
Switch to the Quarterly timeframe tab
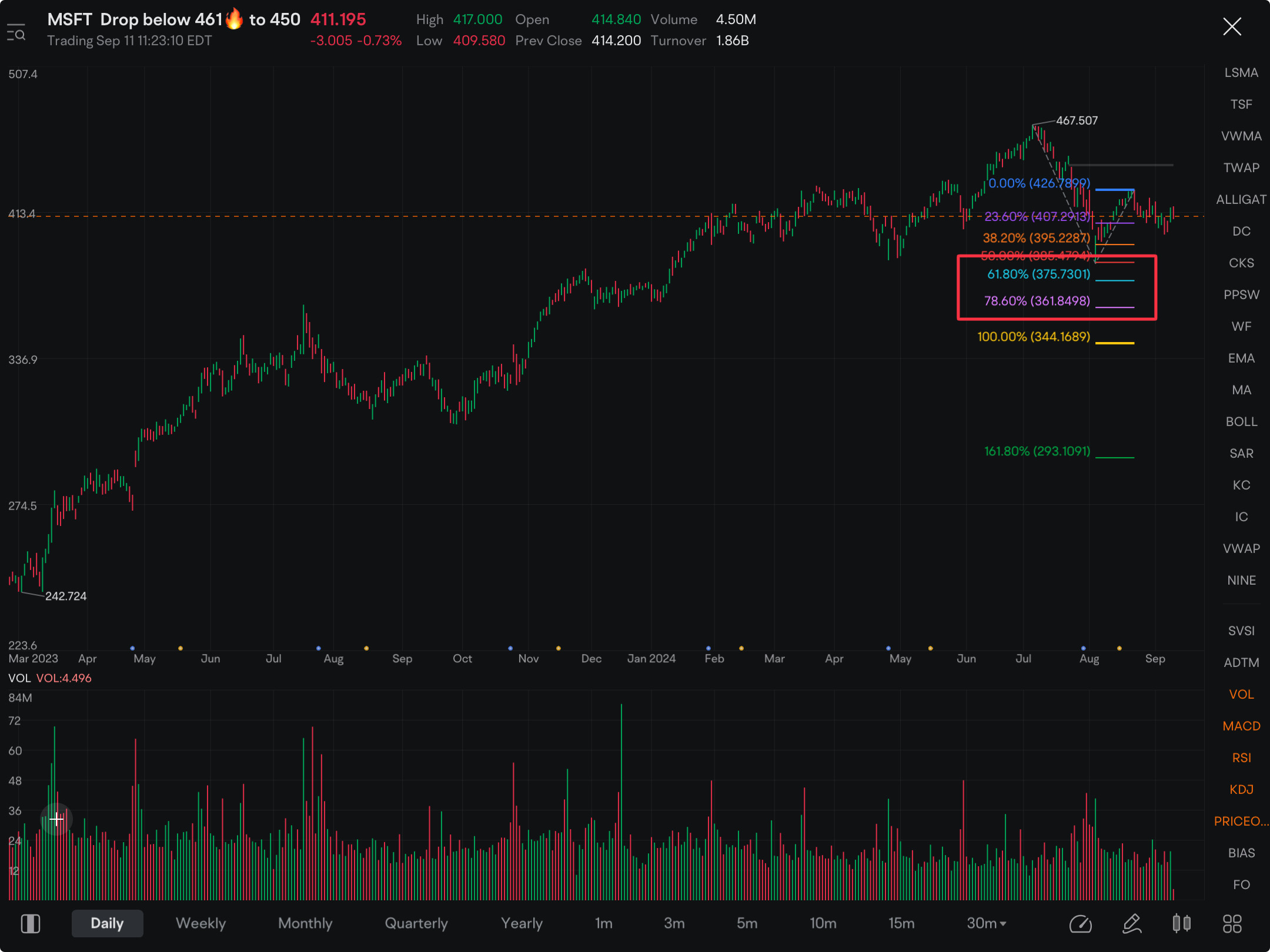pyautogui.click(x=416, y=923)
